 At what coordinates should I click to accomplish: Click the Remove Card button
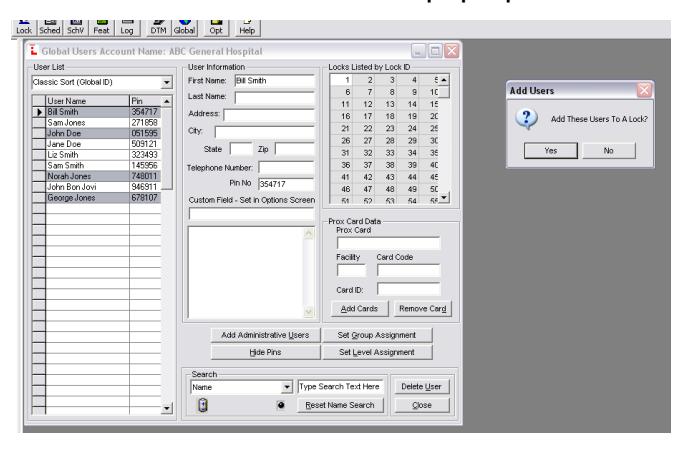422,309
